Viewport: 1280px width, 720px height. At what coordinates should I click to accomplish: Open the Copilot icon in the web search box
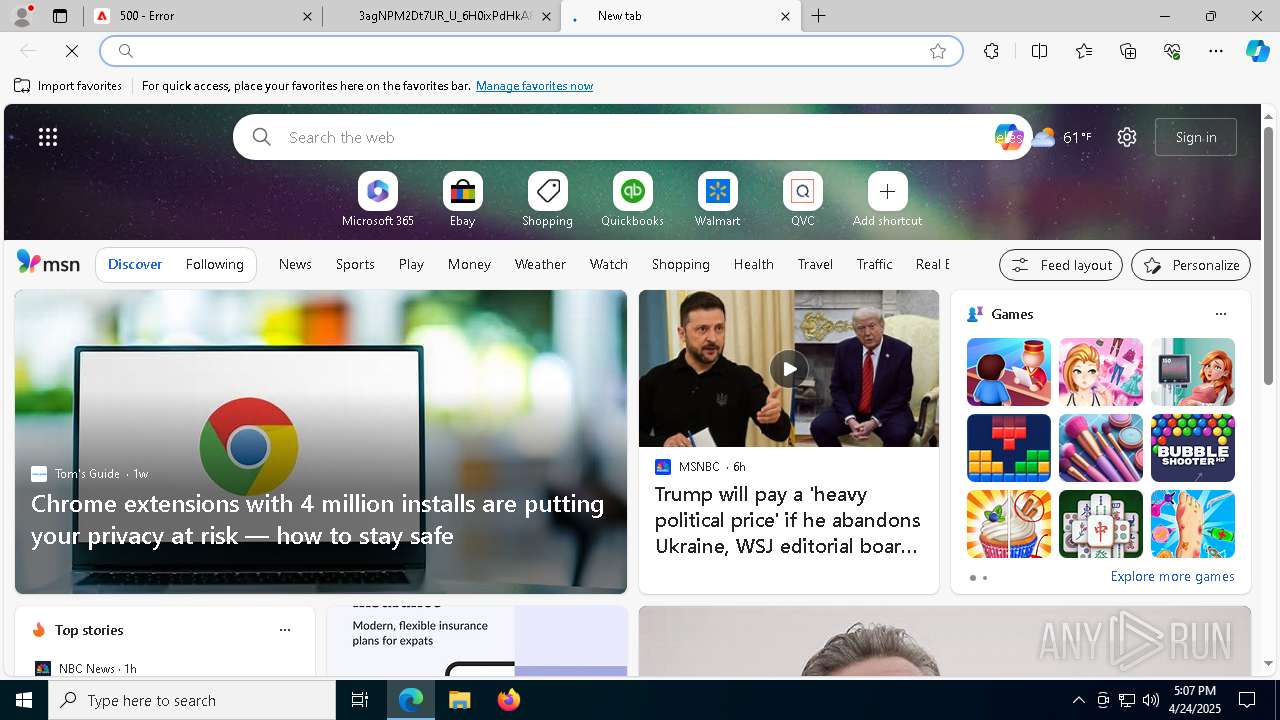pos(1008,137)
